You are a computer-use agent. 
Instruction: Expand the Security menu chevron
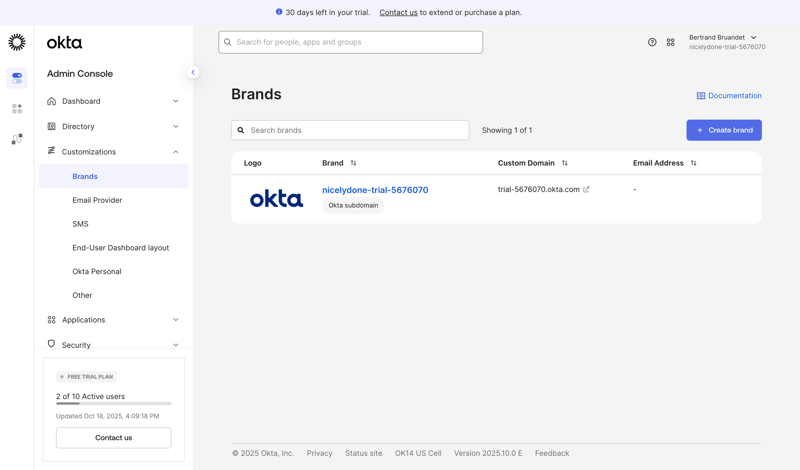(176, 345)
